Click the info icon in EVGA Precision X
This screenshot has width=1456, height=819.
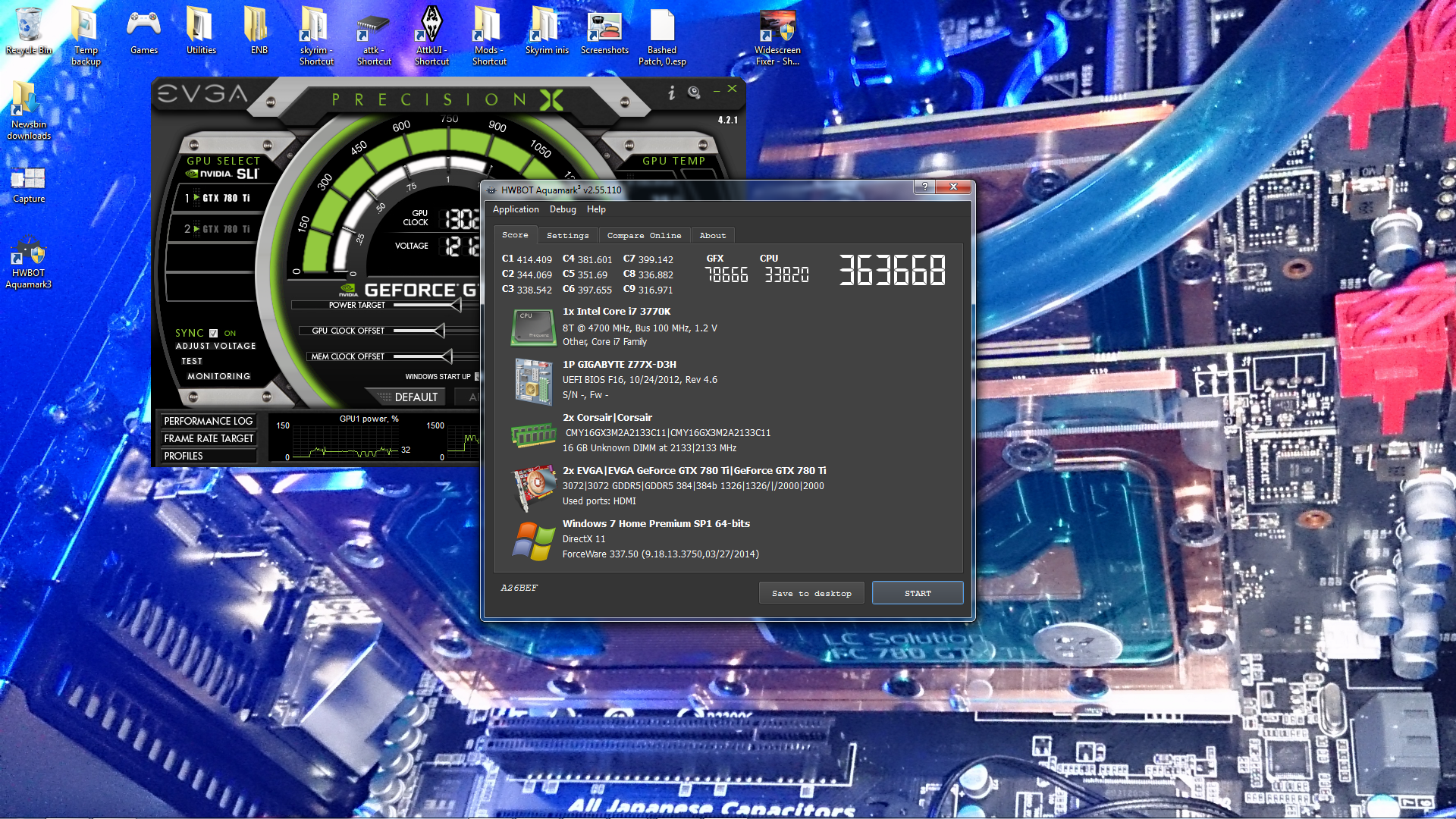(672, 93)
